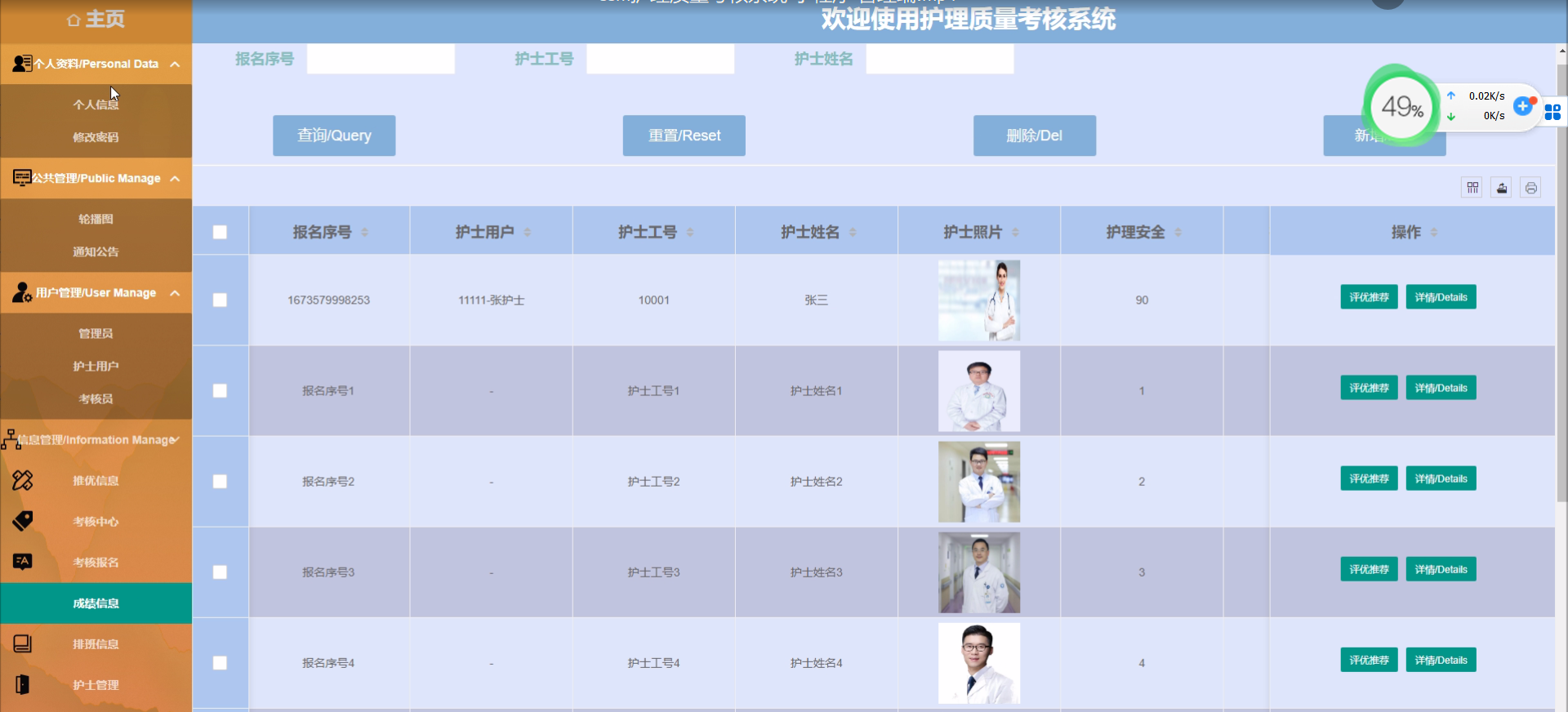Focus the 护士姓名 search field

tap(940, 59)
